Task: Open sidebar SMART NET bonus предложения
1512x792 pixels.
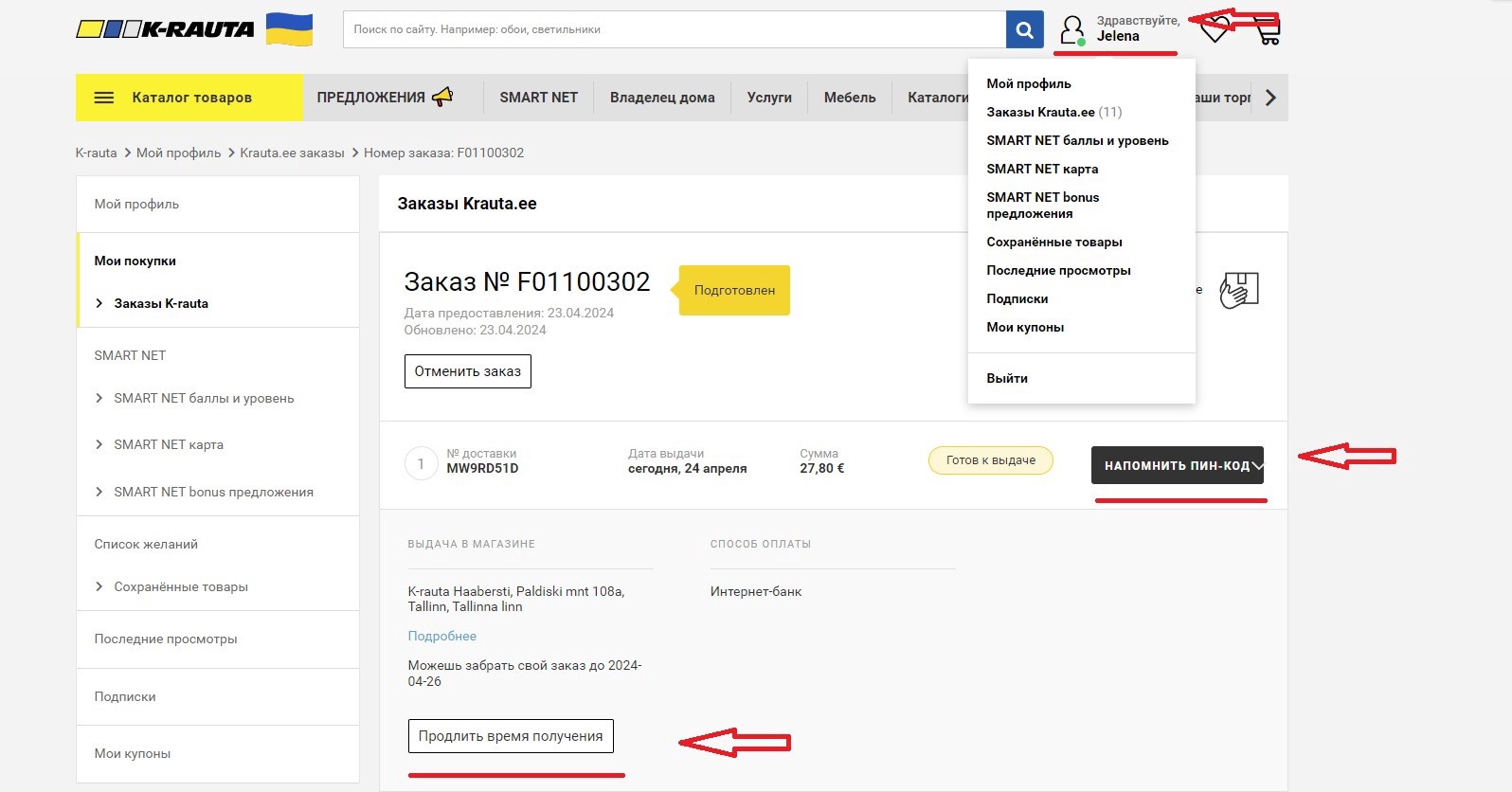Action: pos(213,492)
